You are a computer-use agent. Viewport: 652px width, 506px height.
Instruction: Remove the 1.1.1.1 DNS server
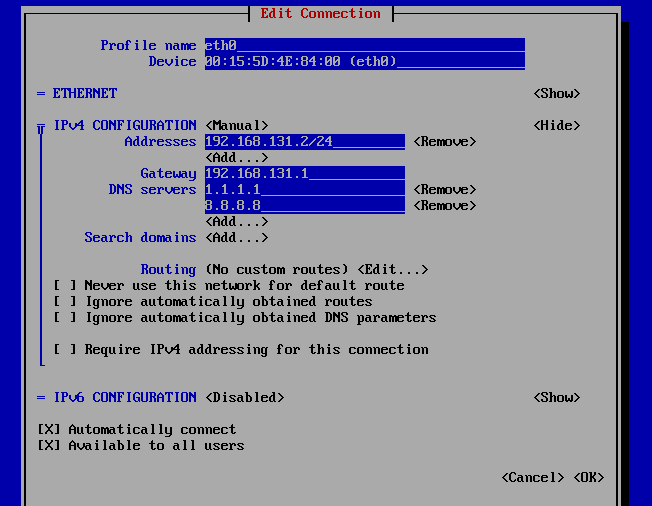tap(444, 189)
